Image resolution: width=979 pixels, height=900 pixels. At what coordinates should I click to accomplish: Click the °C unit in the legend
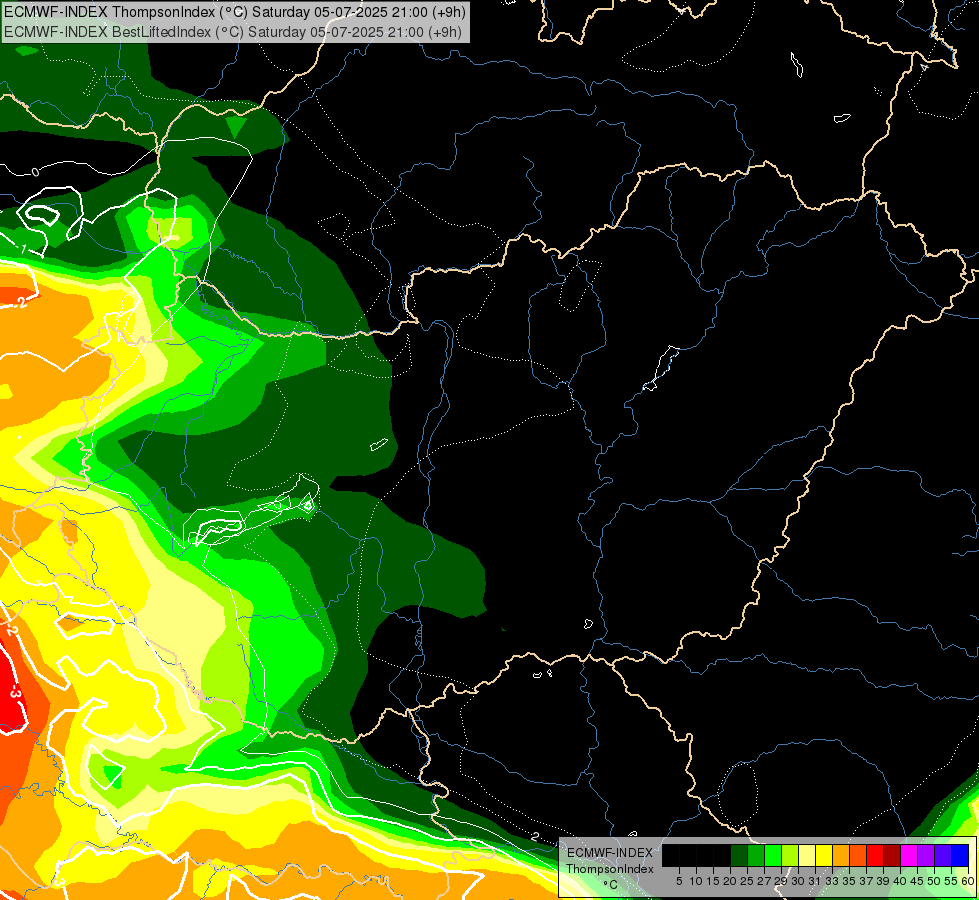pyautogui.click(x=610, y=885)
